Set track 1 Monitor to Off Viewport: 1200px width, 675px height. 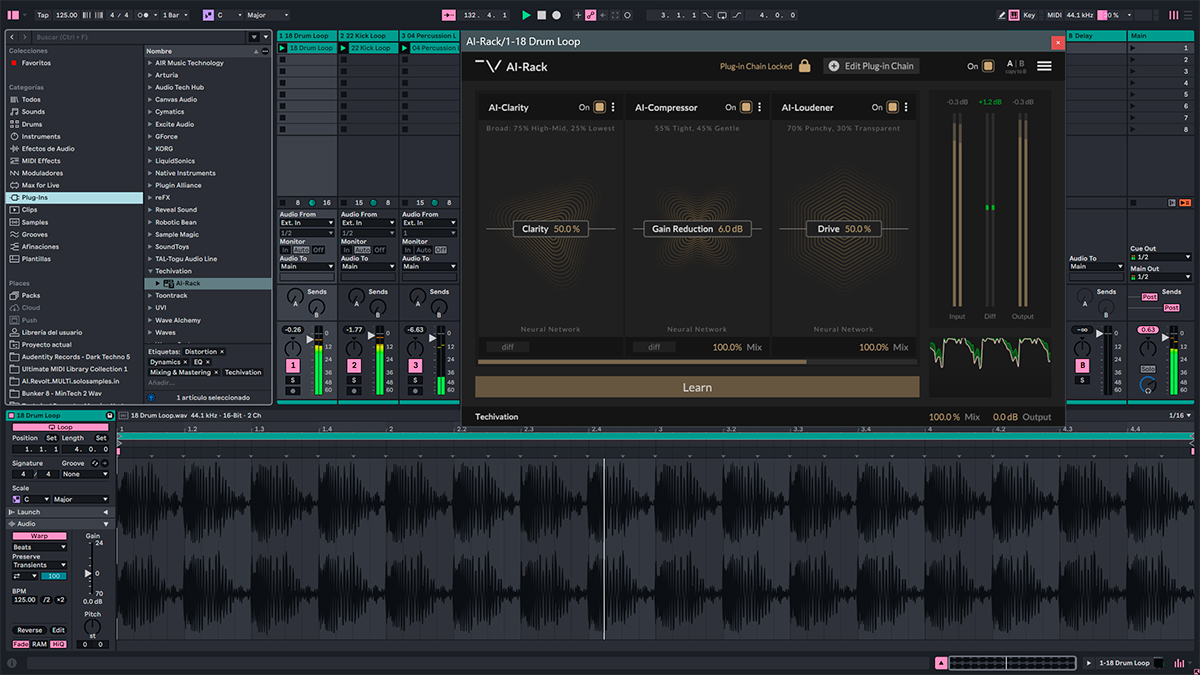coord(318,250)
